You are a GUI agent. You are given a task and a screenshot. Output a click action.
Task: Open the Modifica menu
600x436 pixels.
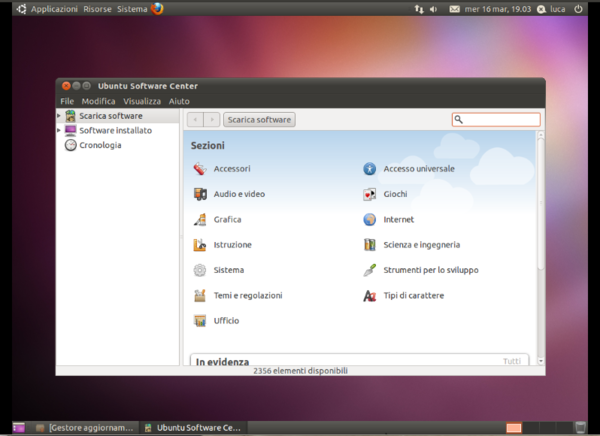[98, 101]
